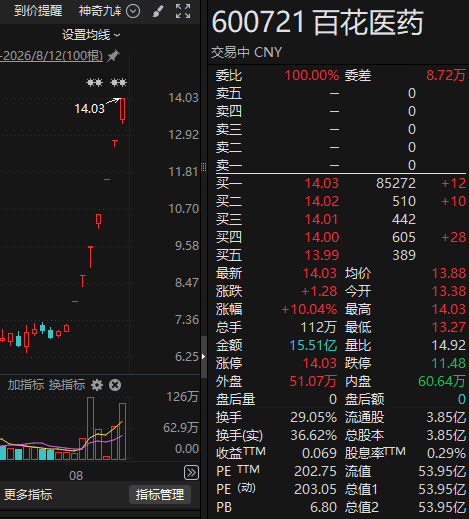Select the 买四 price 14.00

322,237
